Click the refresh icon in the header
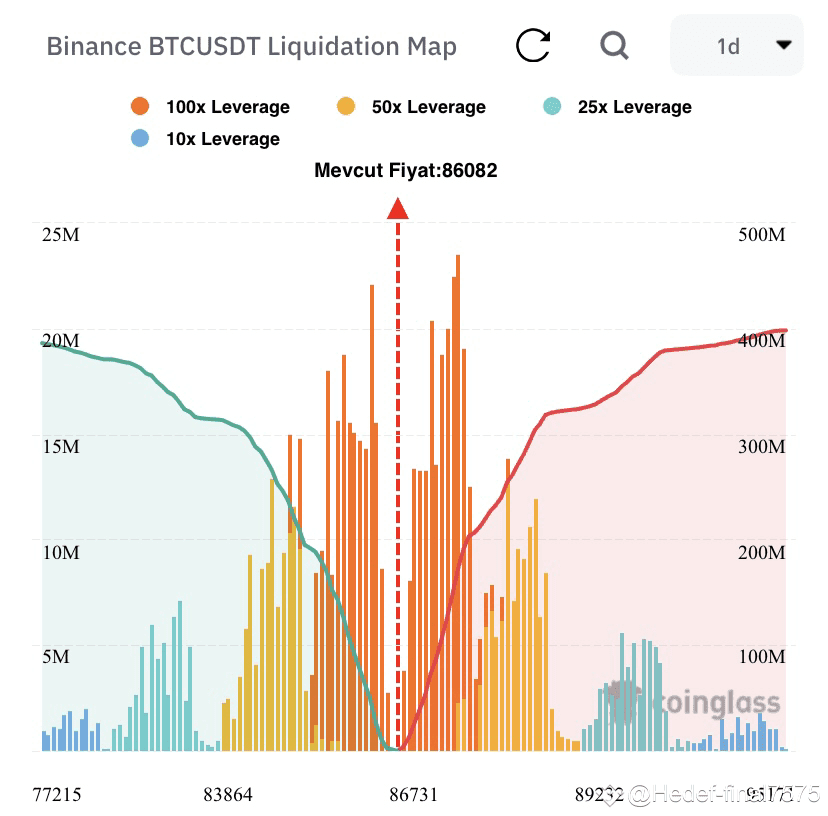The image size is (828, 816). coord(536,45)
